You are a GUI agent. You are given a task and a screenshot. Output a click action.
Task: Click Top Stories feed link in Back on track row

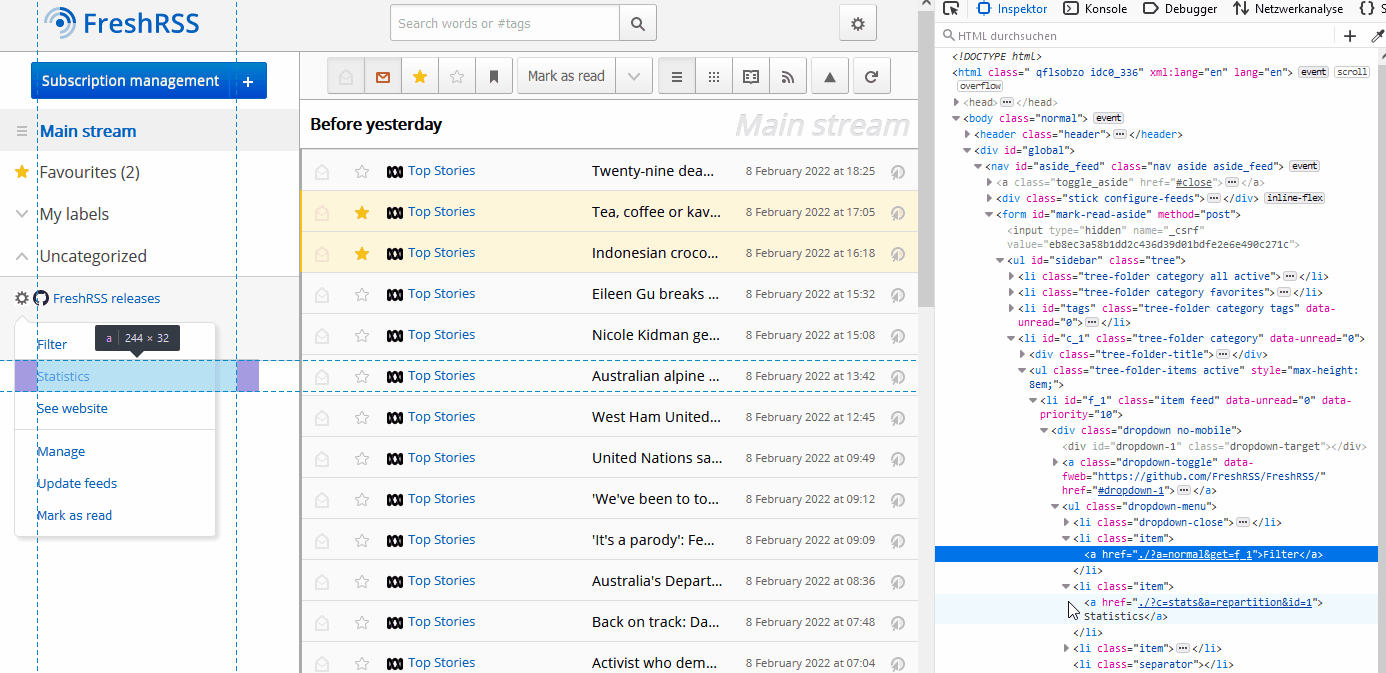coord(441,622)
